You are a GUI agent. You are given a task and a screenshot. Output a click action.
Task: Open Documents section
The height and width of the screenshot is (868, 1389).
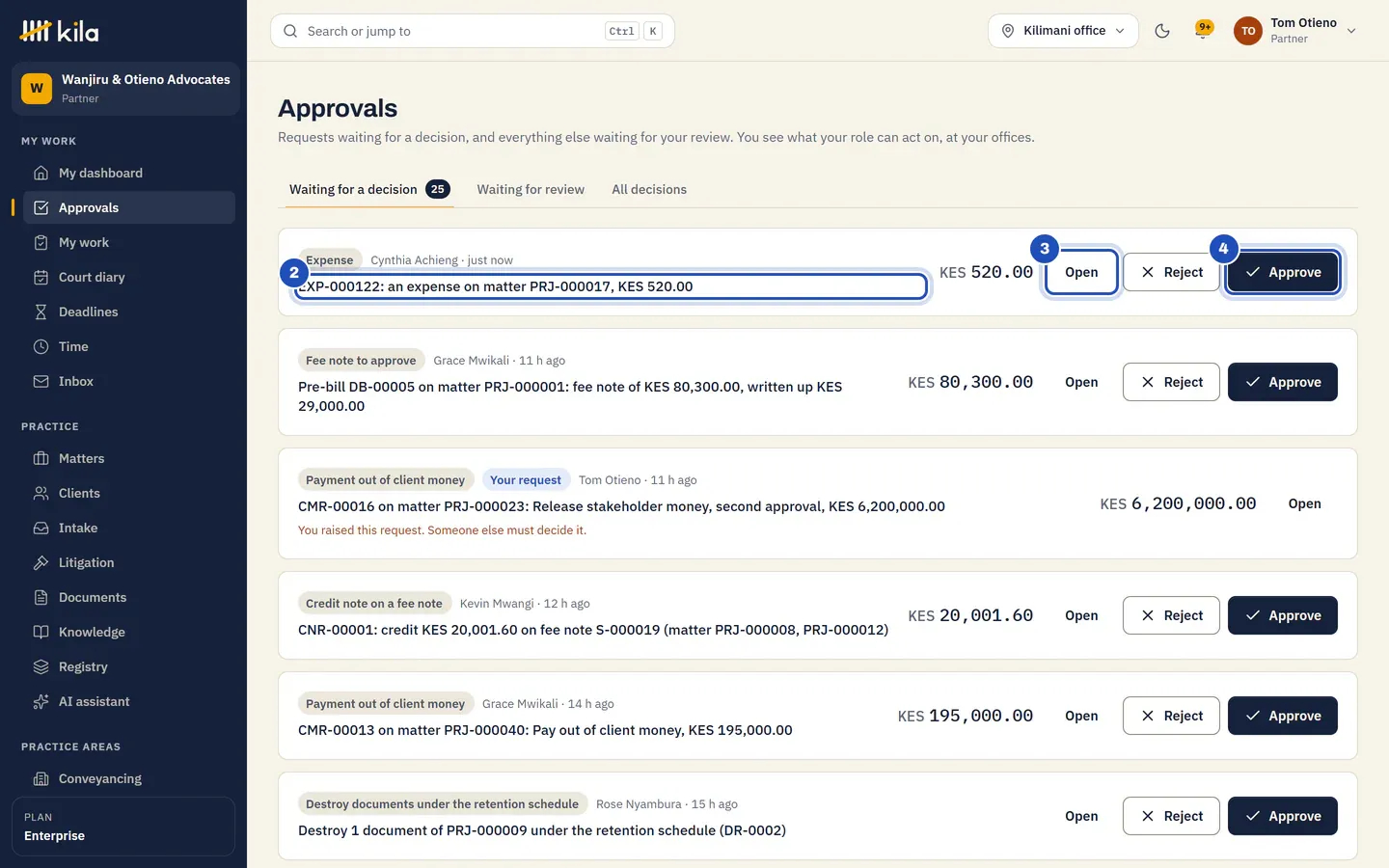click(x=129, y=597)
